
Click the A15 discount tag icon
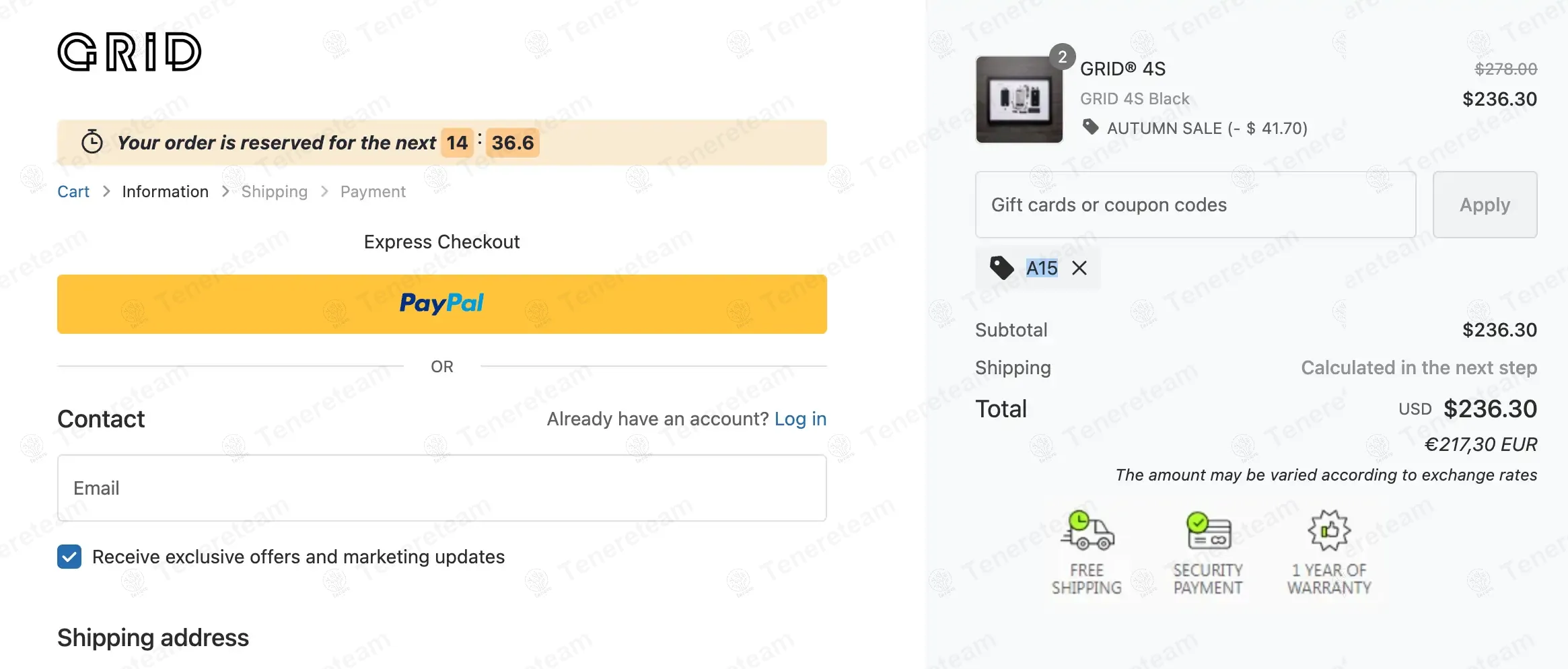coord(1002,268)
